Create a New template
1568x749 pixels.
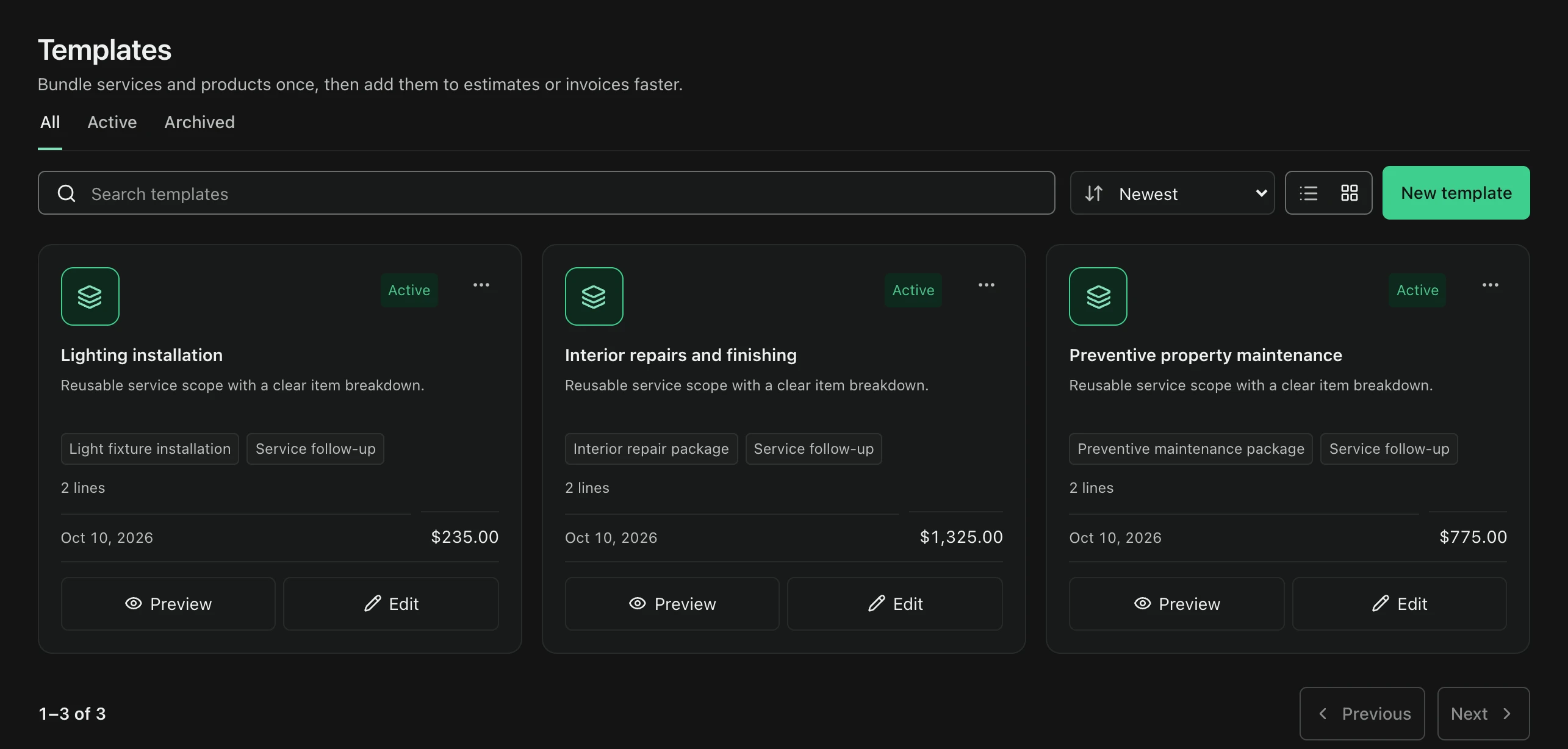[1456, 193]
